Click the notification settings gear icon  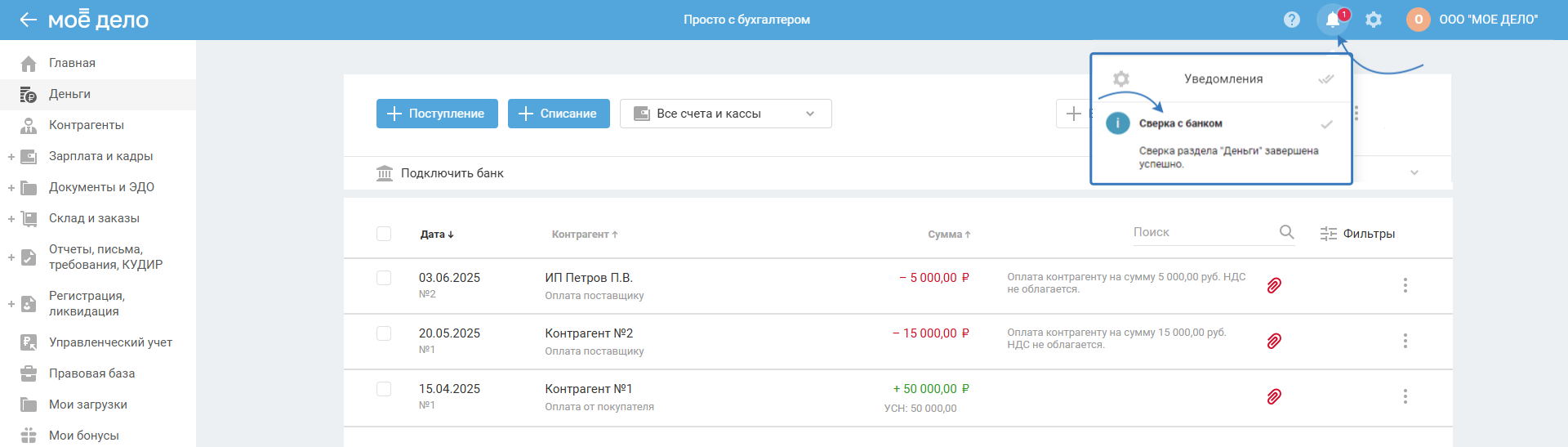(x=1121, y=78)
